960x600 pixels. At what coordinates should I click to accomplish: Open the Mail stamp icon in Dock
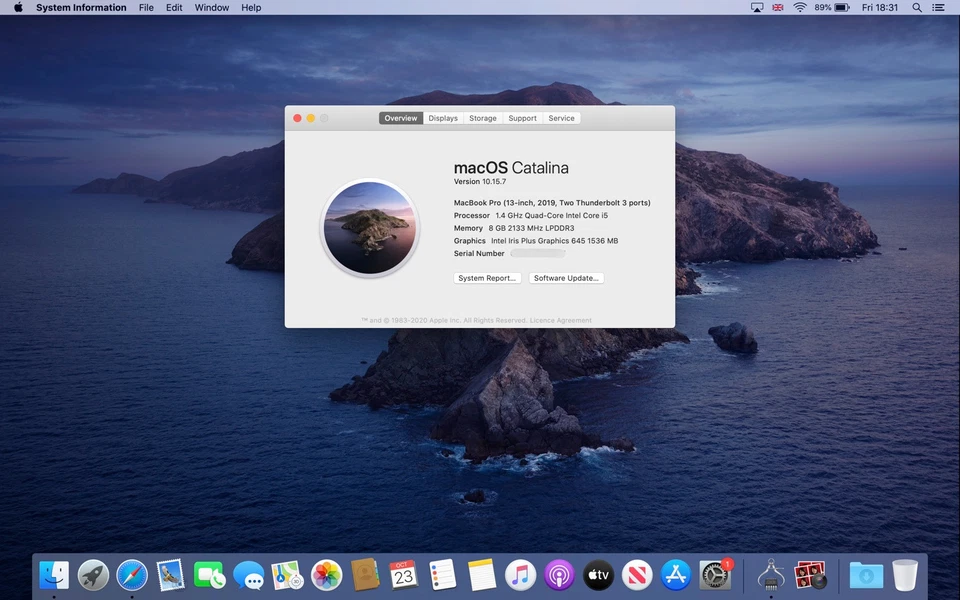coord(170,576)
